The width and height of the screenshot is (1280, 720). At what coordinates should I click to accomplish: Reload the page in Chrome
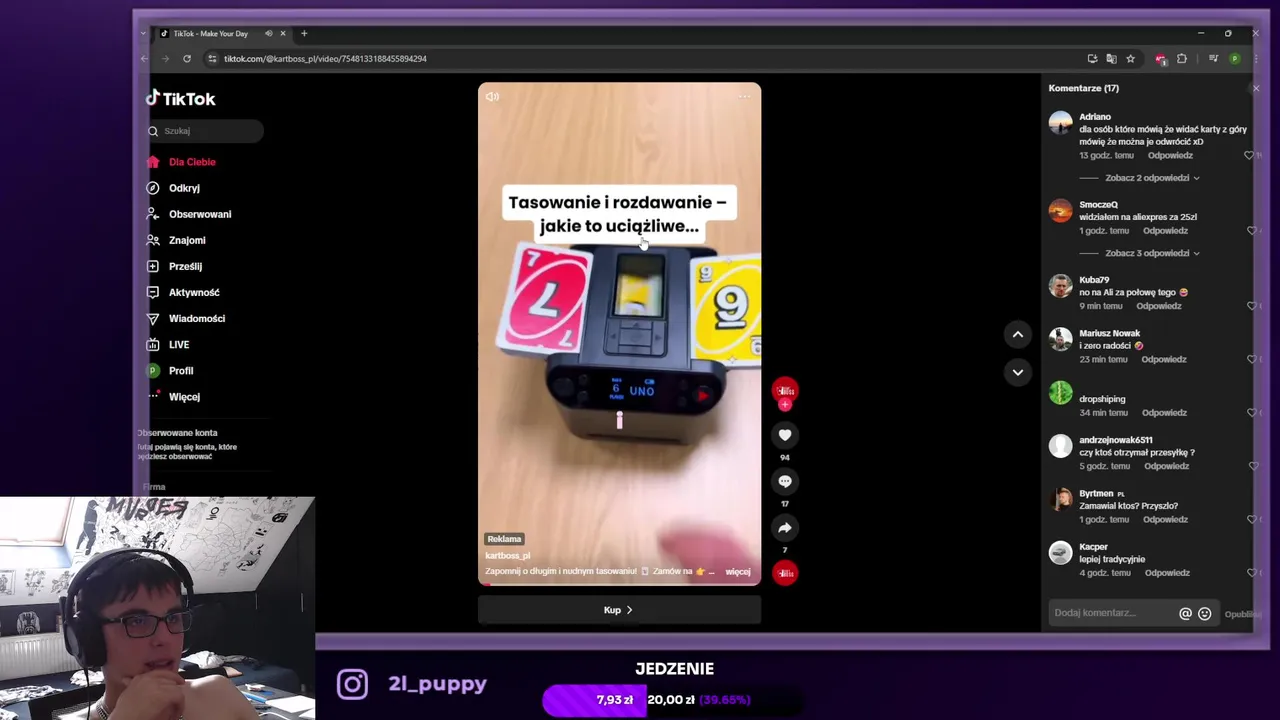[186, 59]
